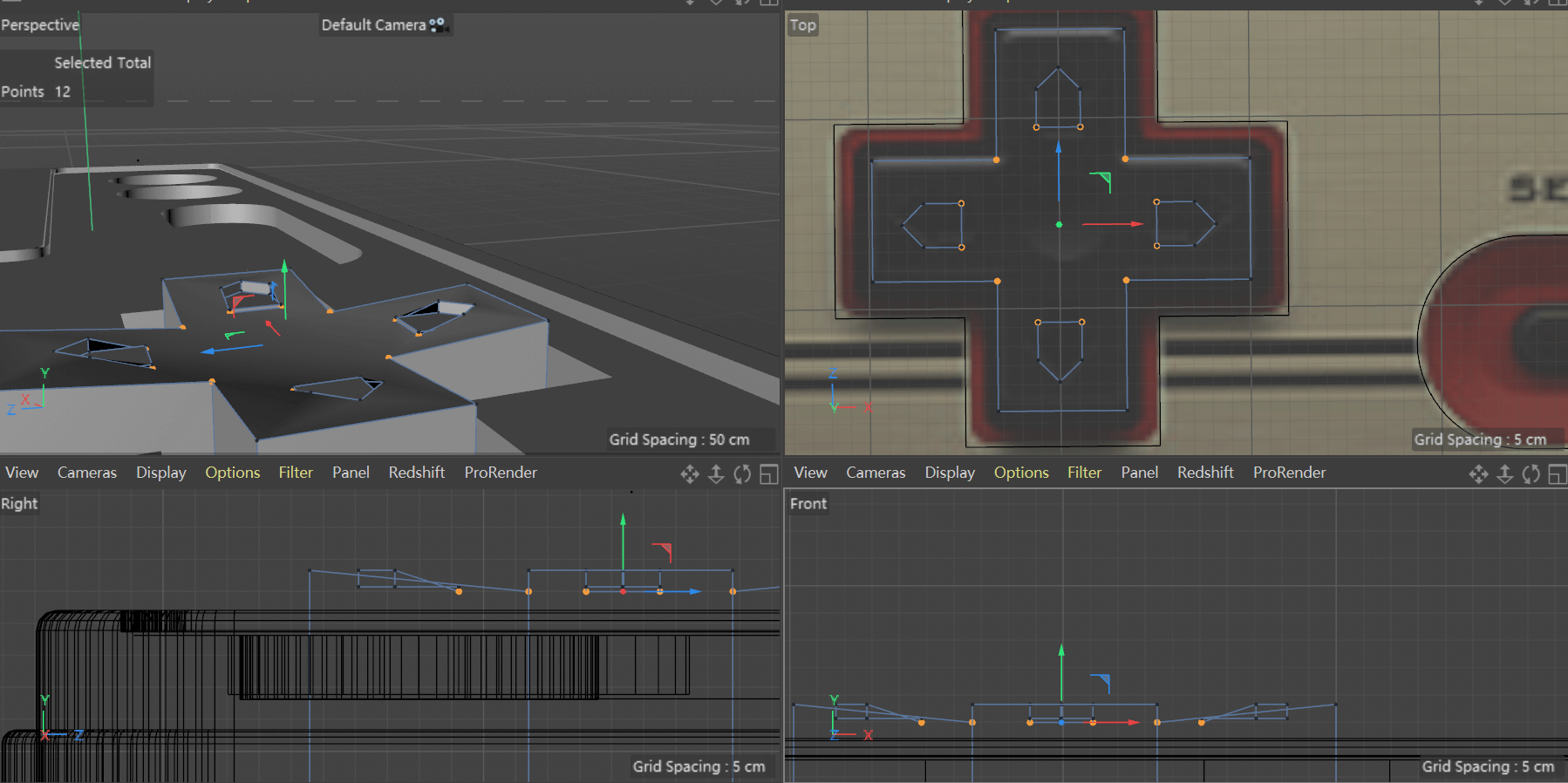The image size is (1568, 783).
Task: Toggle maximize for the Front viewport
Action: (1557, 473)
